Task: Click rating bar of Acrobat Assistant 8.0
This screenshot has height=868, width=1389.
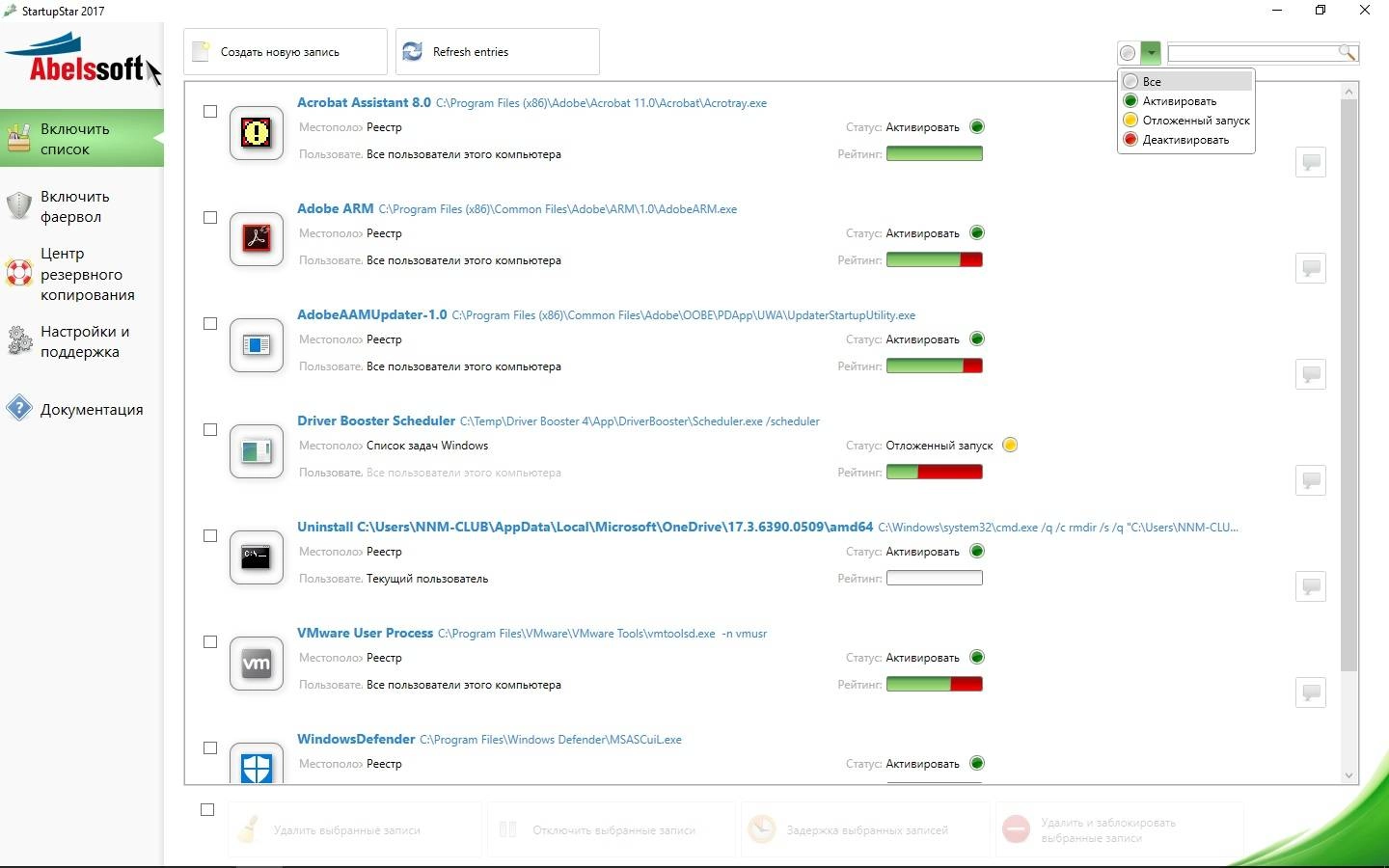Action: tap(935, 153)
